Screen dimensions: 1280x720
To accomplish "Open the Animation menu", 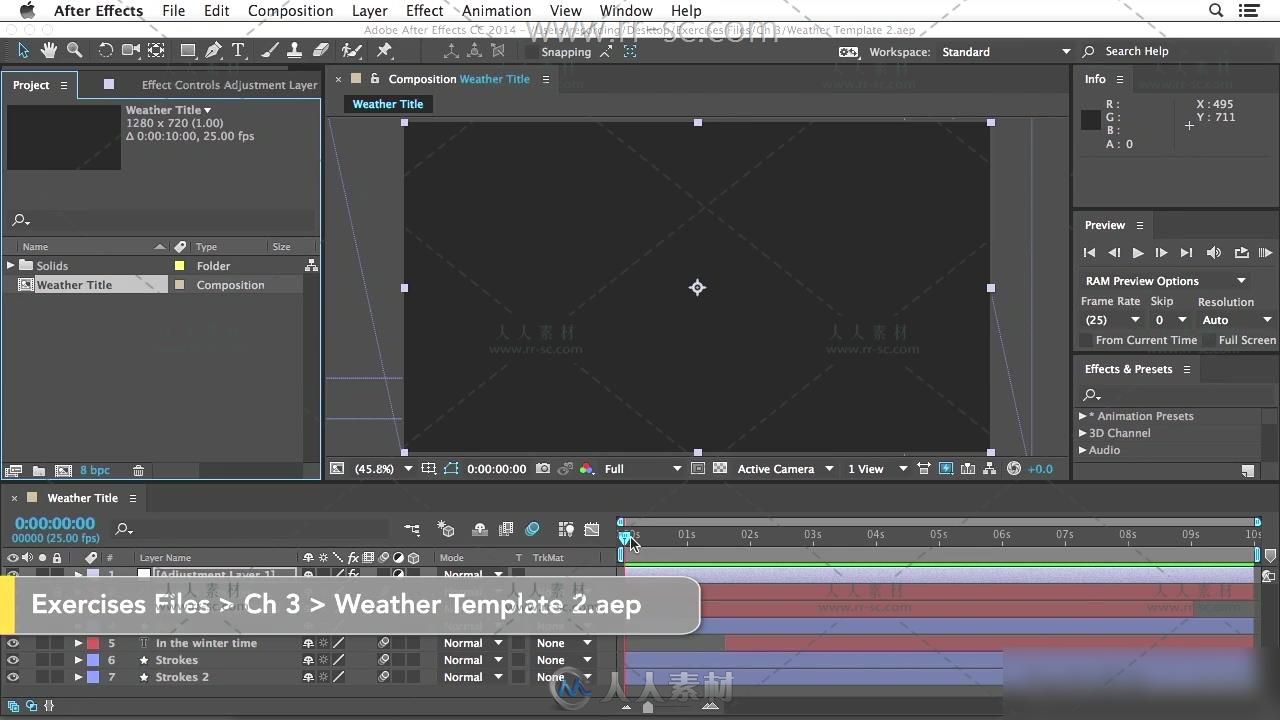I will [497, 11].
